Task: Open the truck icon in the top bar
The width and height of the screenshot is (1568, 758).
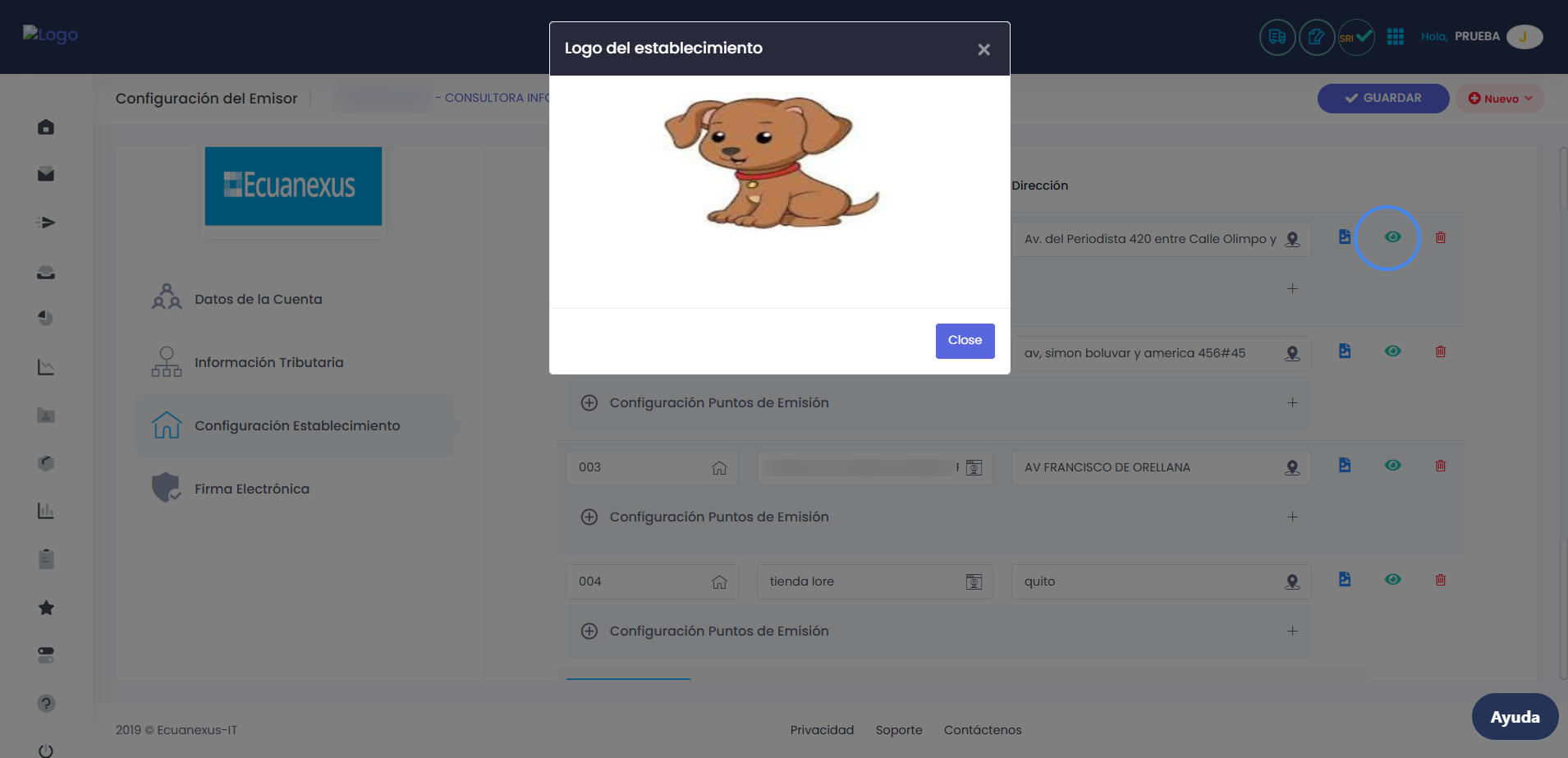Action: (1277, 37)
